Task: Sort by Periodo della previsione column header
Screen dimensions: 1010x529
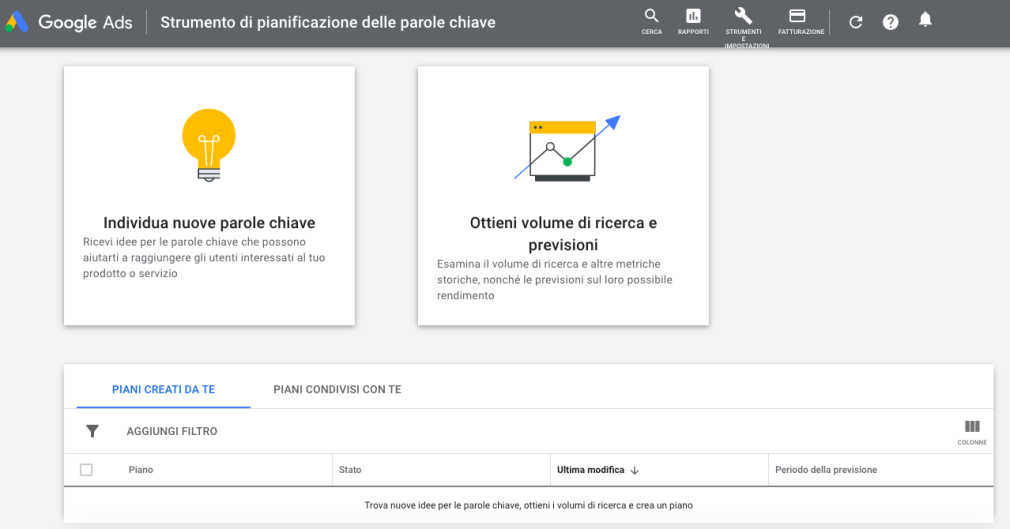Action: click(x=826, y=470)
